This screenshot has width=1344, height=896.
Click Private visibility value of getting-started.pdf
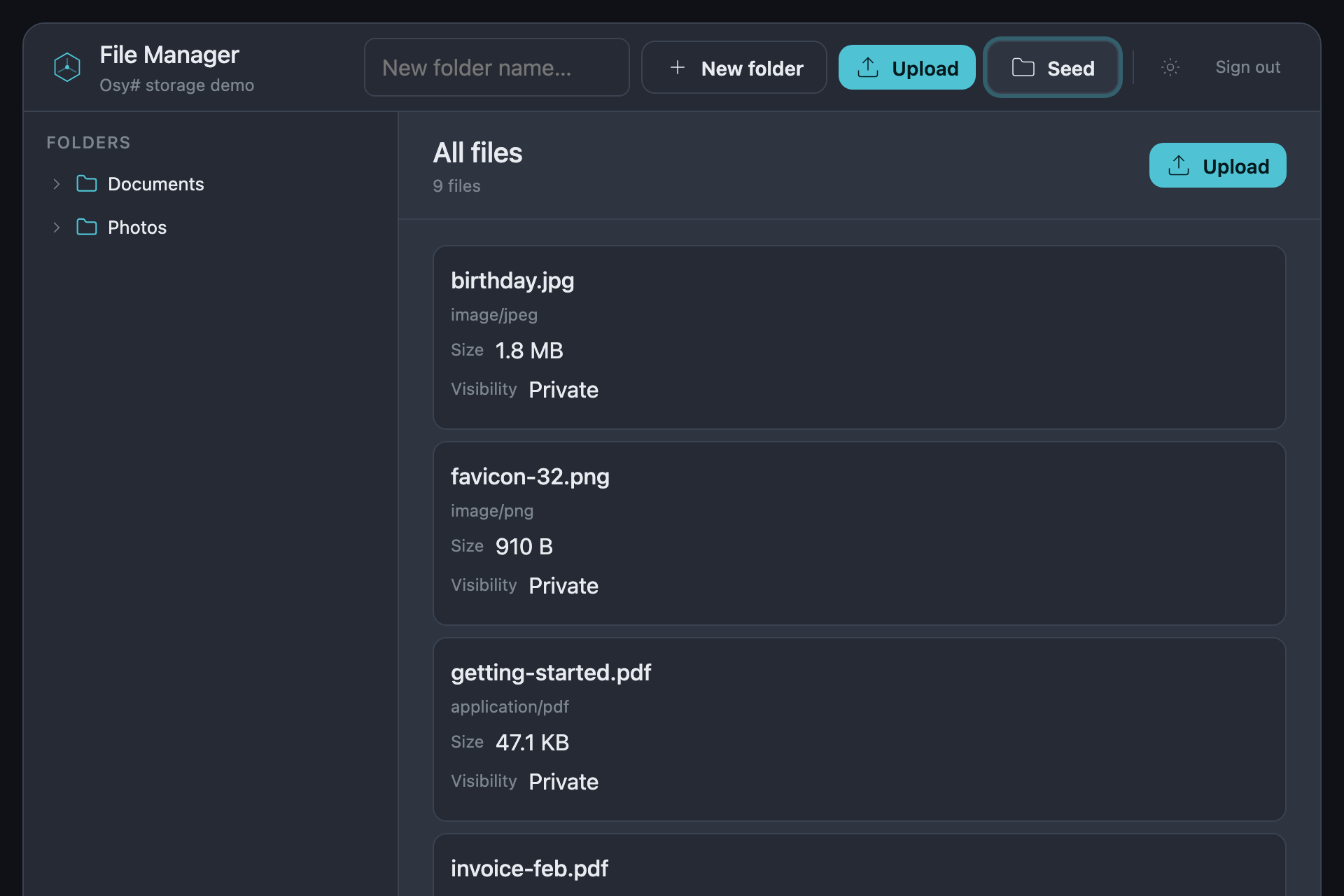pos(563,782)
